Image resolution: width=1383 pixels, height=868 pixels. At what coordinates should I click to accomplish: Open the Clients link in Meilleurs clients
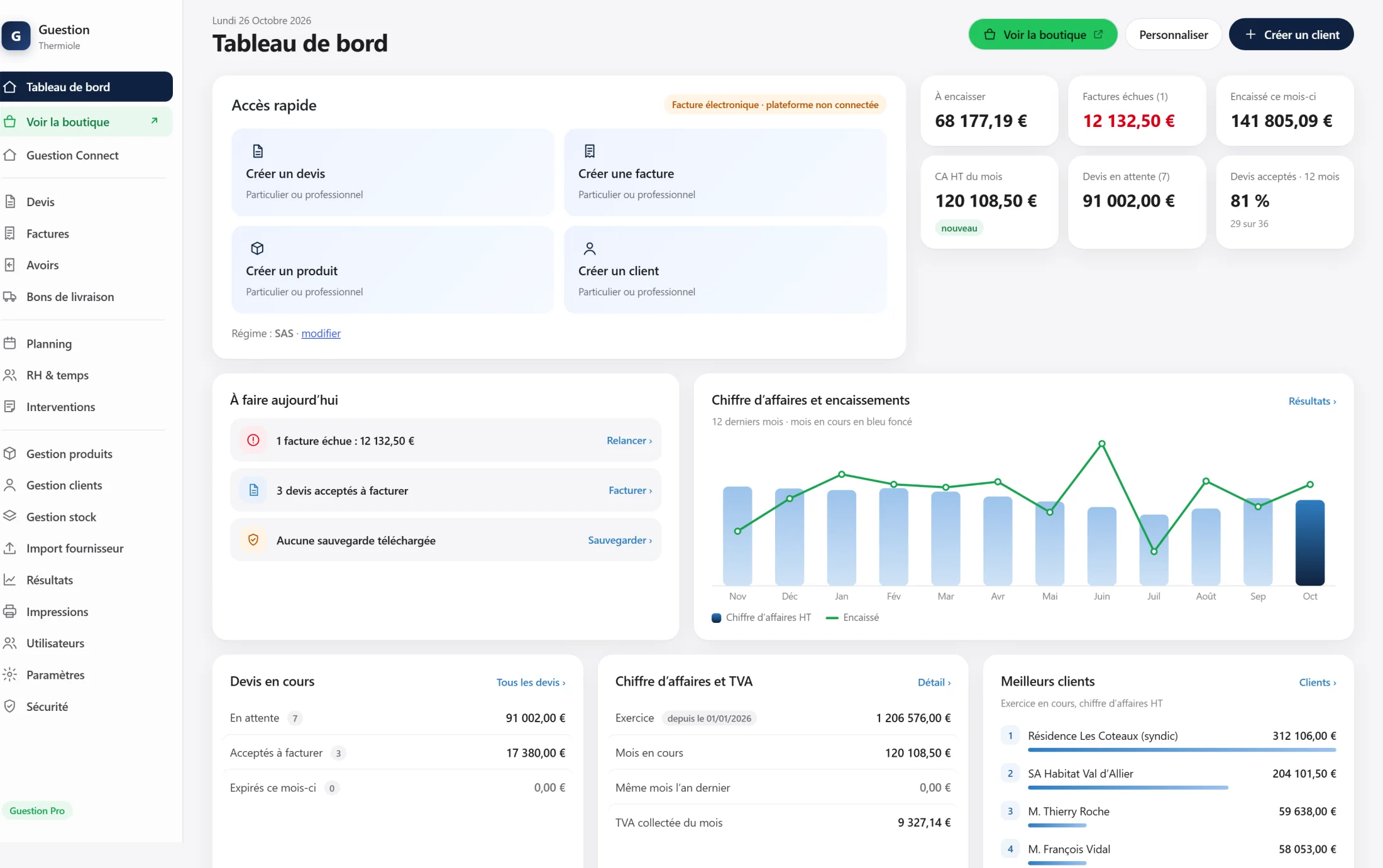point(1318,682)
